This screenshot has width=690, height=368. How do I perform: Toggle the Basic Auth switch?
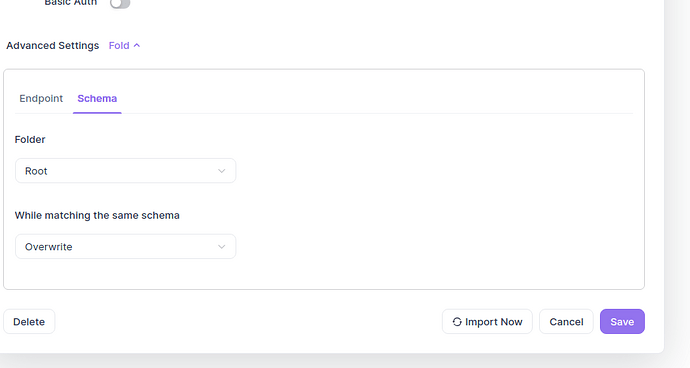point(120,4)
